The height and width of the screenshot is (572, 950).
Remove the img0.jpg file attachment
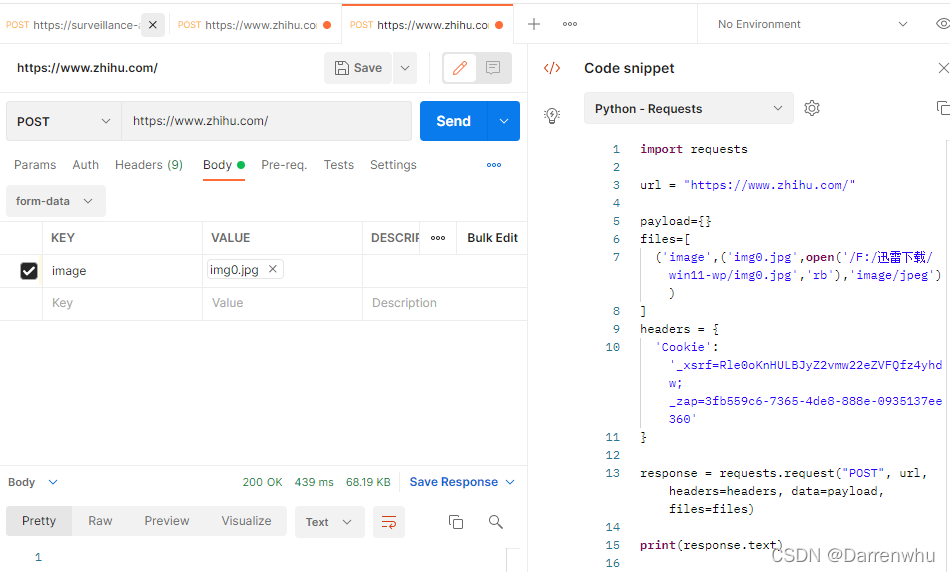tap(273, 269)
